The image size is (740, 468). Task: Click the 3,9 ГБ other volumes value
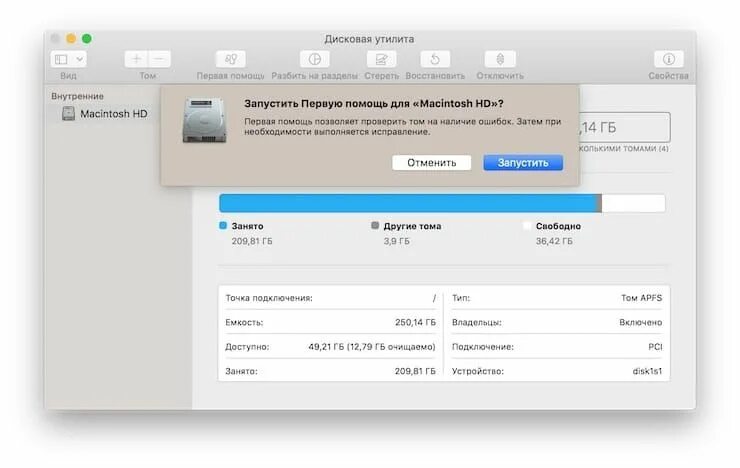(x=396, y=241)
